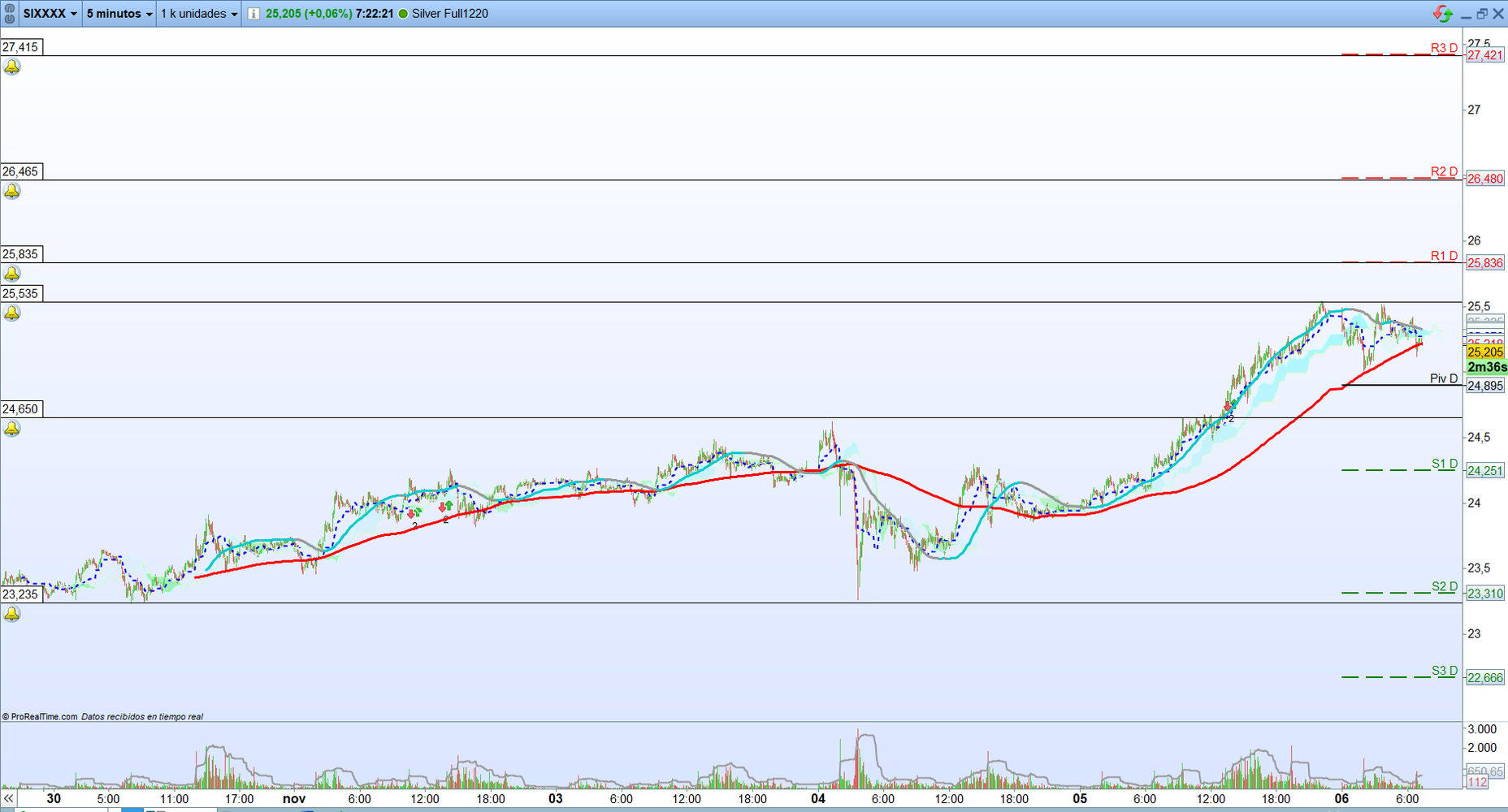Image resolution: width=1508 pixels, height=812 pixels.
Task: Click the alert bell under 24,650
Action: 11,429
